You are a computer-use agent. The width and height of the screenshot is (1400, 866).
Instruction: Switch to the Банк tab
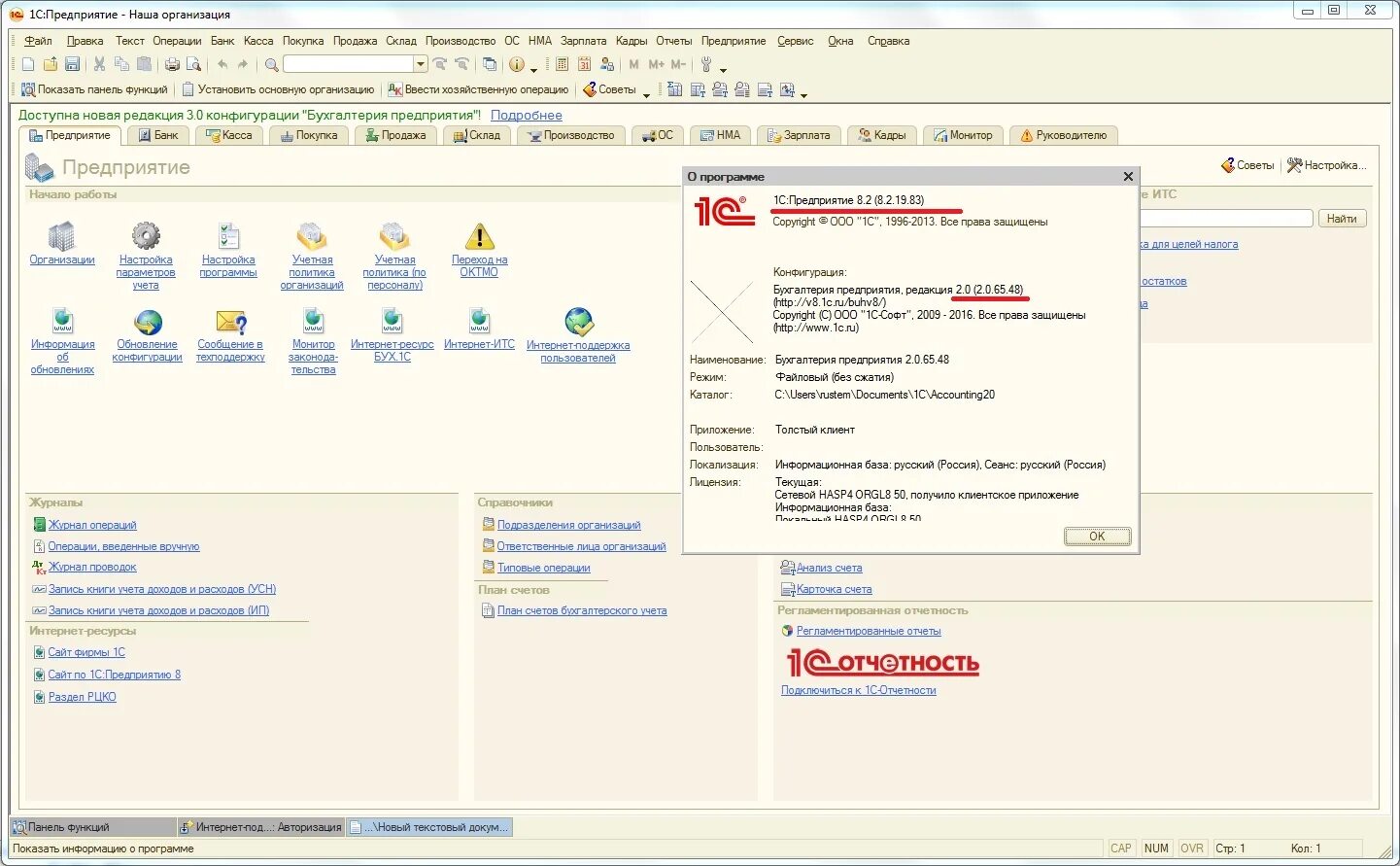[x=159, y=135]
